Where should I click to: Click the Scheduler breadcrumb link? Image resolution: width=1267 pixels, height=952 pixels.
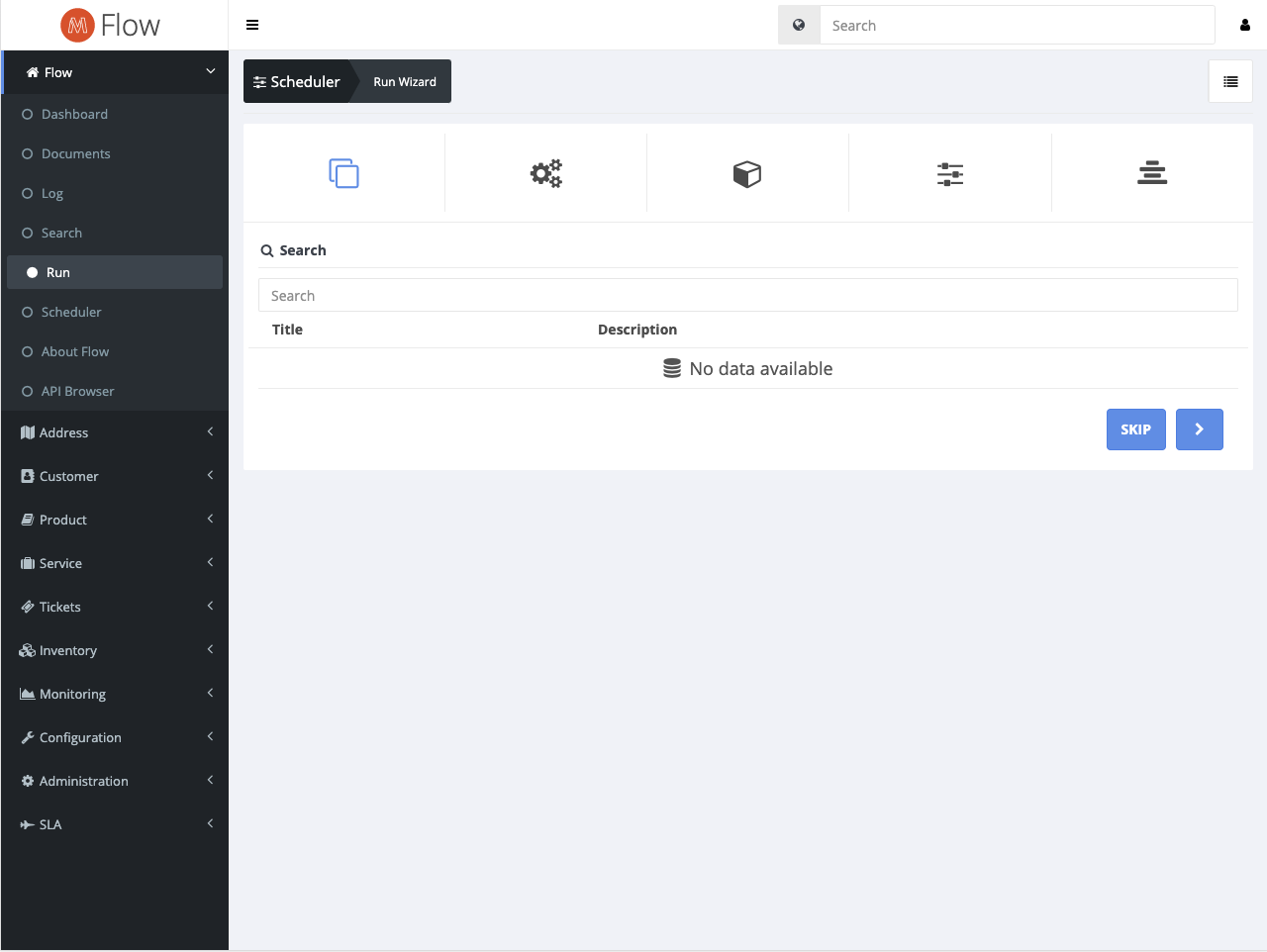[x=297, y=82]
